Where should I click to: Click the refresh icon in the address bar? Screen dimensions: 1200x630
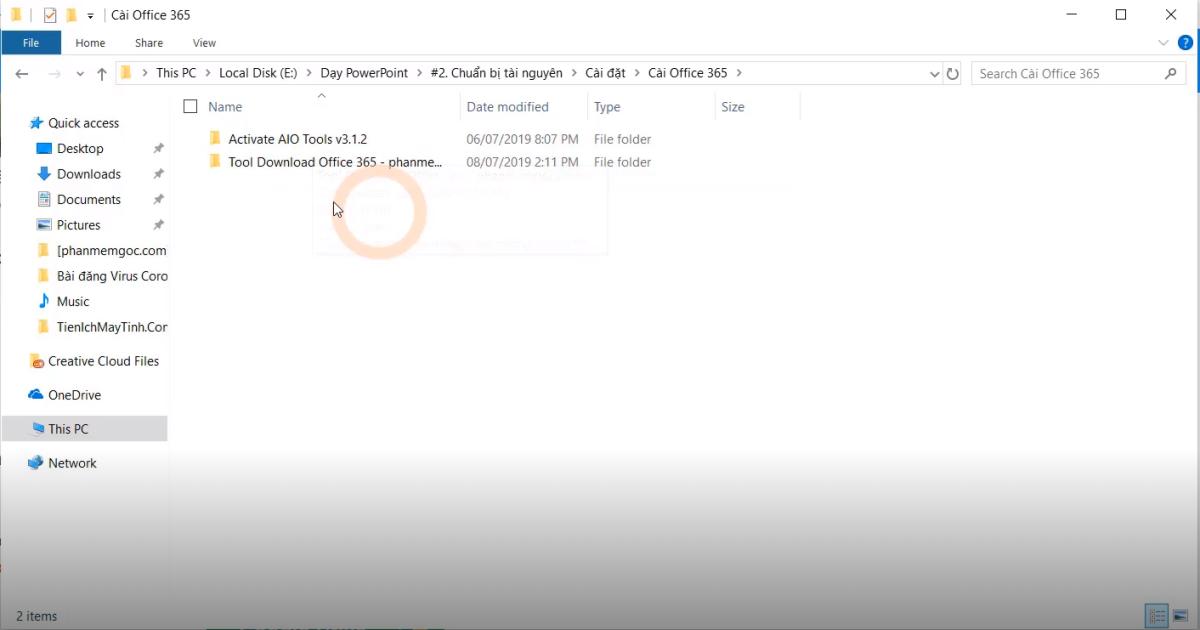pos(952,73)
